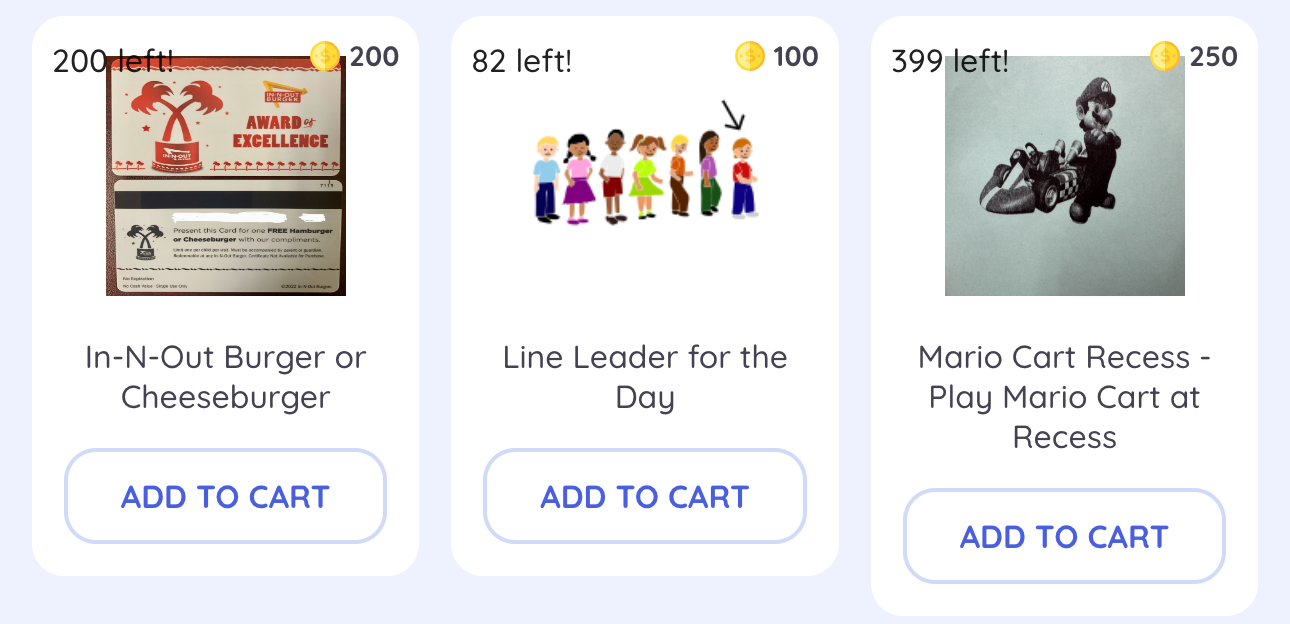Image resolution: width=1290 pixels, height=624 pixels.
Task: Add Mario Cart Recess to cart
Action: [x=1064, y=537]
